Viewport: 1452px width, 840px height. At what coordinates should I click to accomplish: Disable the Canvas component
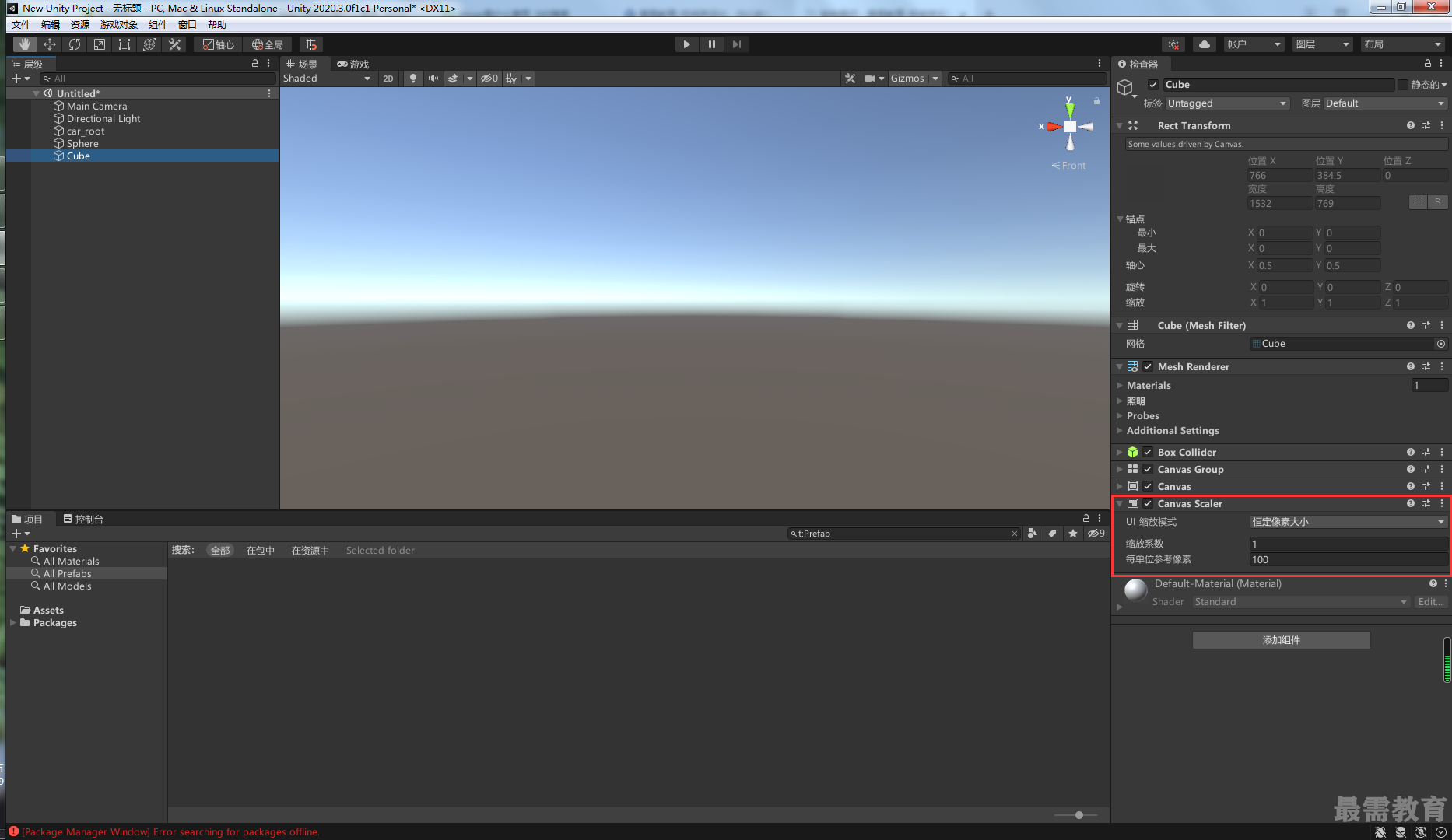pos(1148,486)
